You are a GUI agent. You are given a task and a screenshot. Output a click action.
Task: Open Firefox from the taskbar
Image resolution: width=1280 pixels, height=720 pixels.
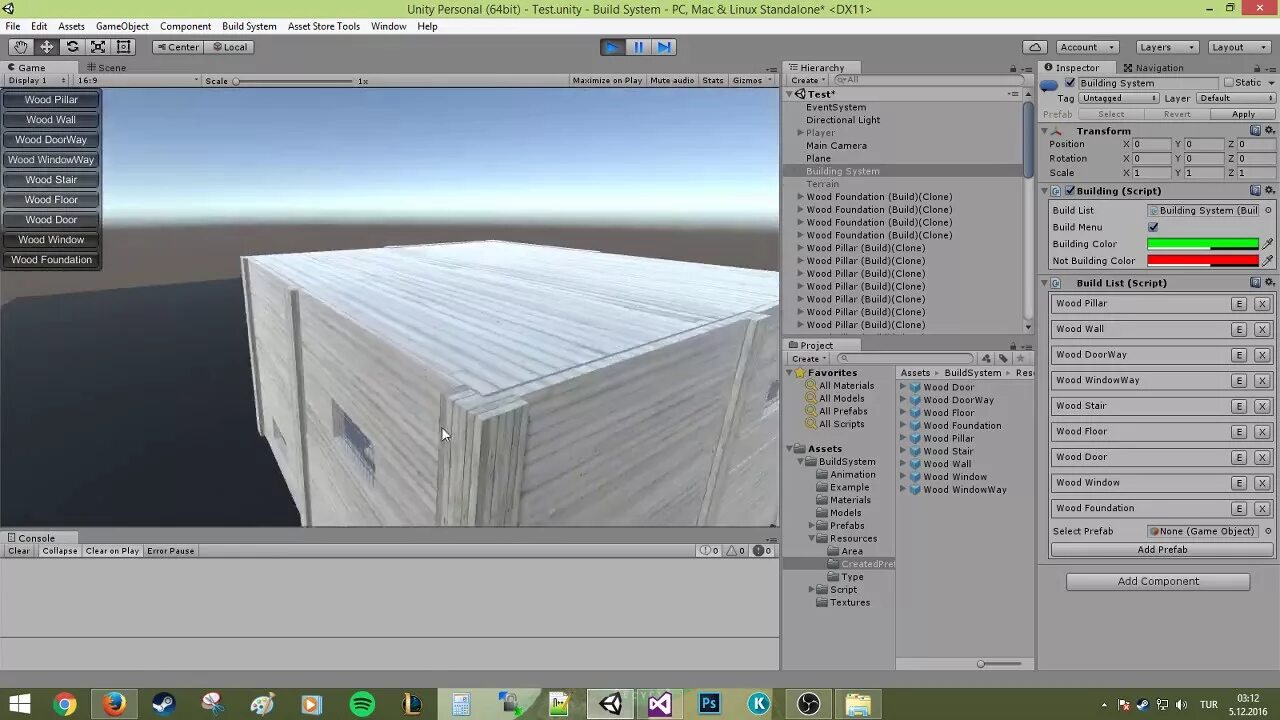[114, 704]
